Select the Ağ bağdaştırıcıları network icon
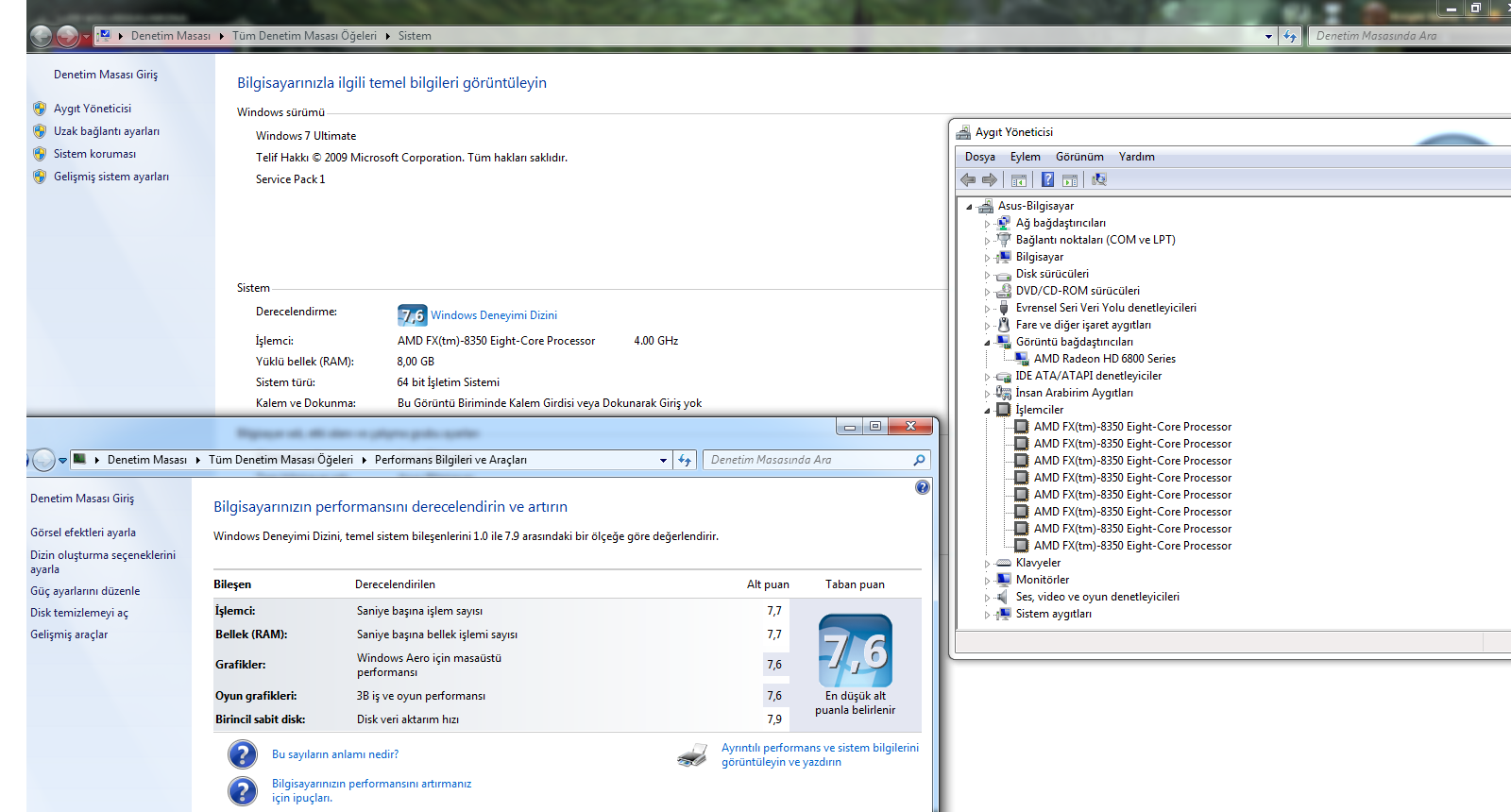Viewport: 1511px width, 812px height. [x=1004, y=223]
